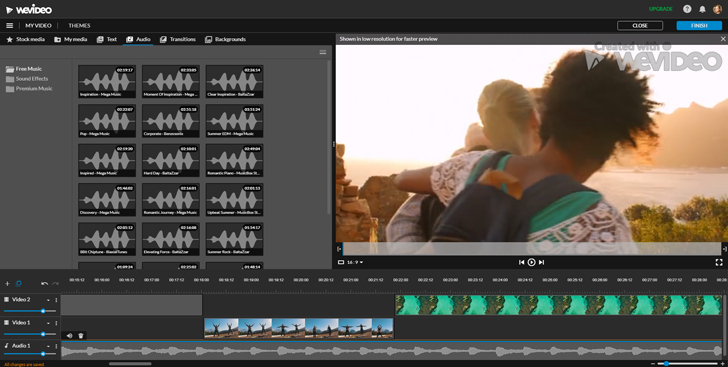Toggle the blue snapping magnet icon
This screenshot has width=728, height=367.
[x=19, y=283]
